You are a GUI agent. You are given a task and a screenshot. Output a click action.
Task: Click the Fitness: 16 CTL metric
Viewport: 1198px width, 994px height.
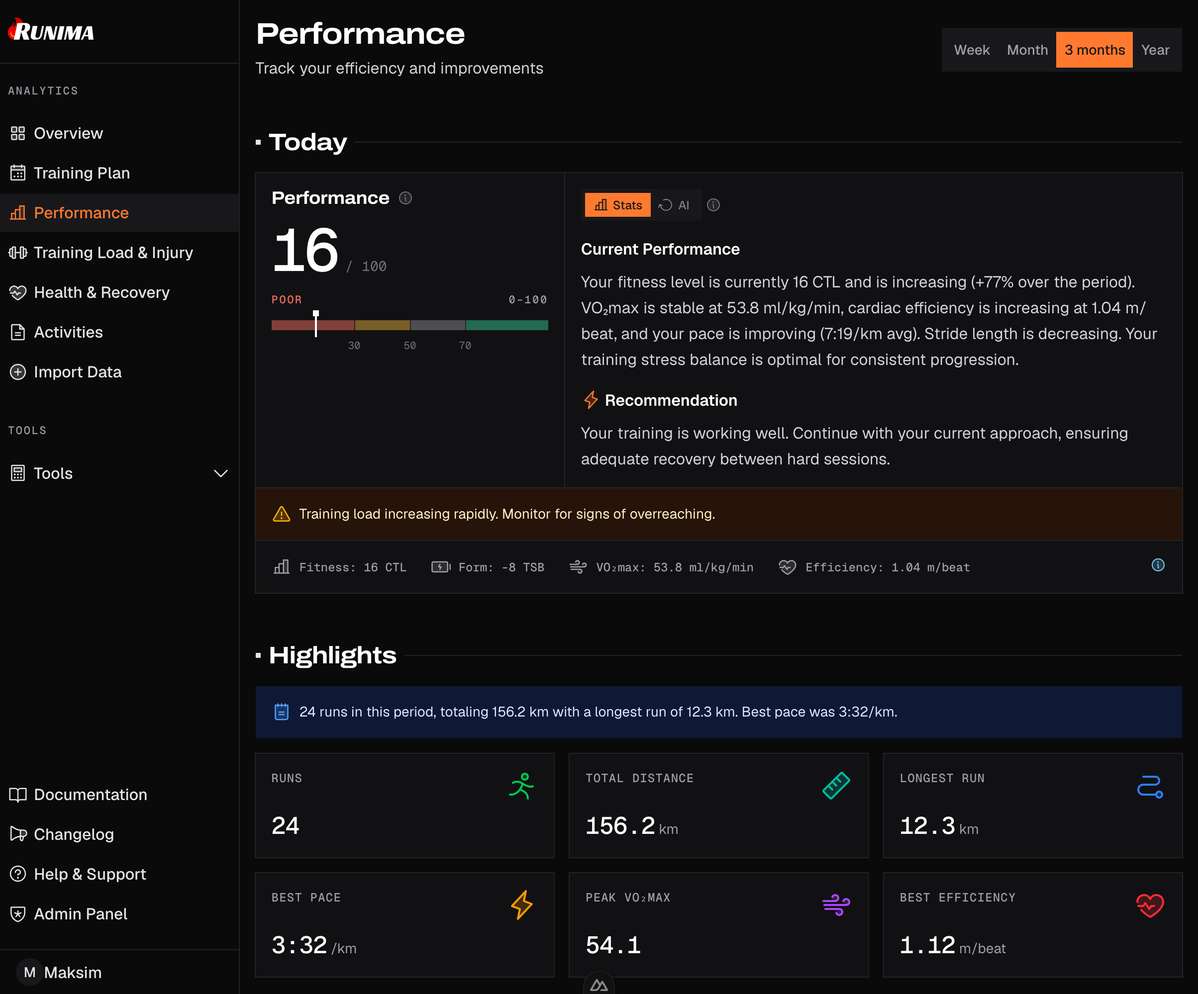click(x=340, y=567)
